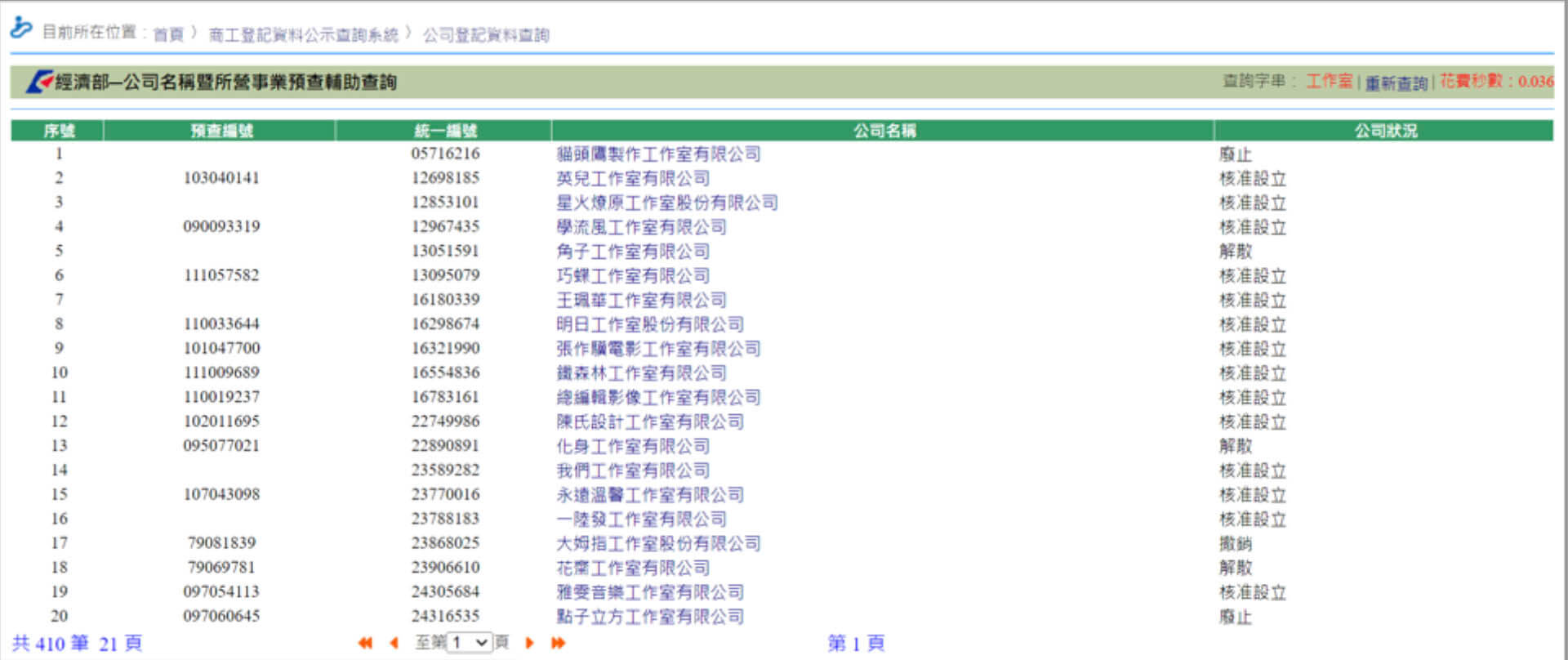The height and width of the screenshot is (660, 1568).
Task: Click the 序號 column header
Action: [57, 131]
